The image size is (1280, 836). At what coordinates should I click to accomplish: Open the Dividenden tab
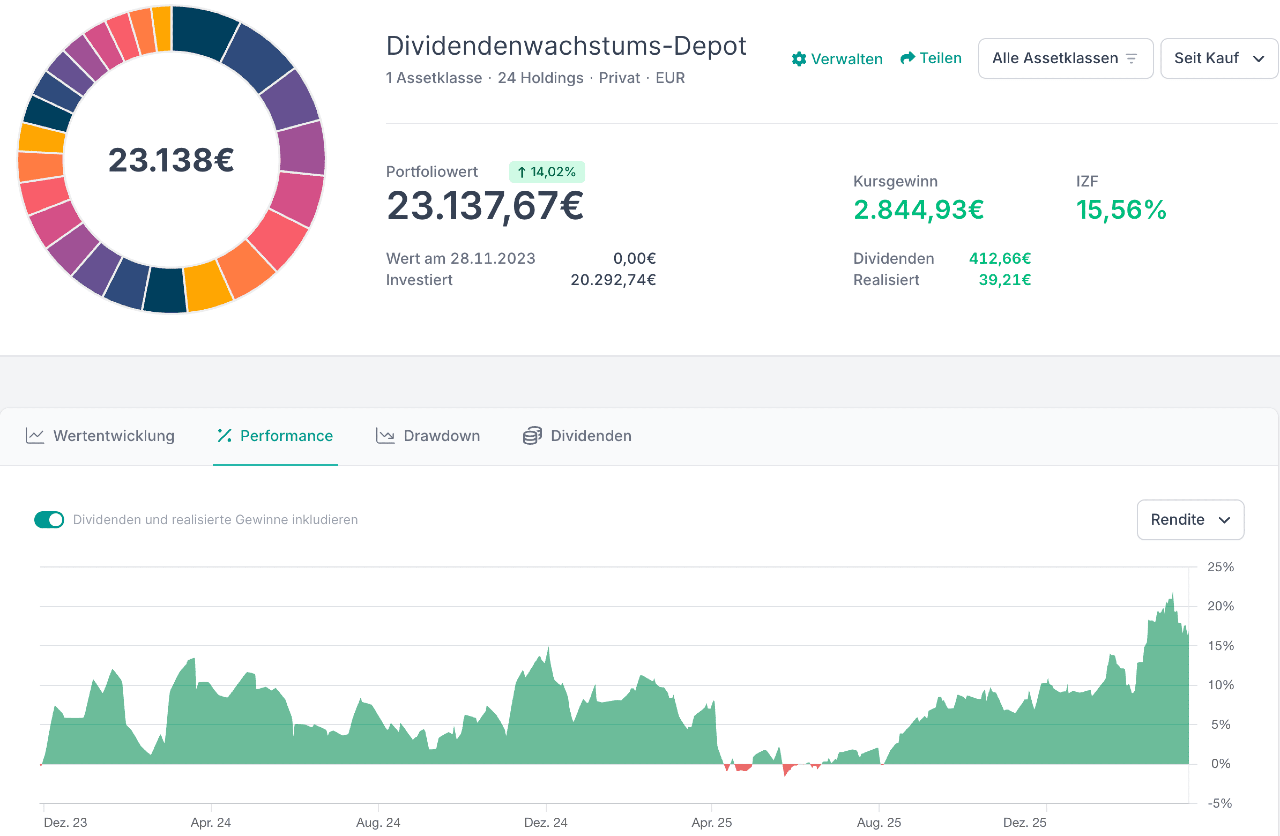point(590,436)
